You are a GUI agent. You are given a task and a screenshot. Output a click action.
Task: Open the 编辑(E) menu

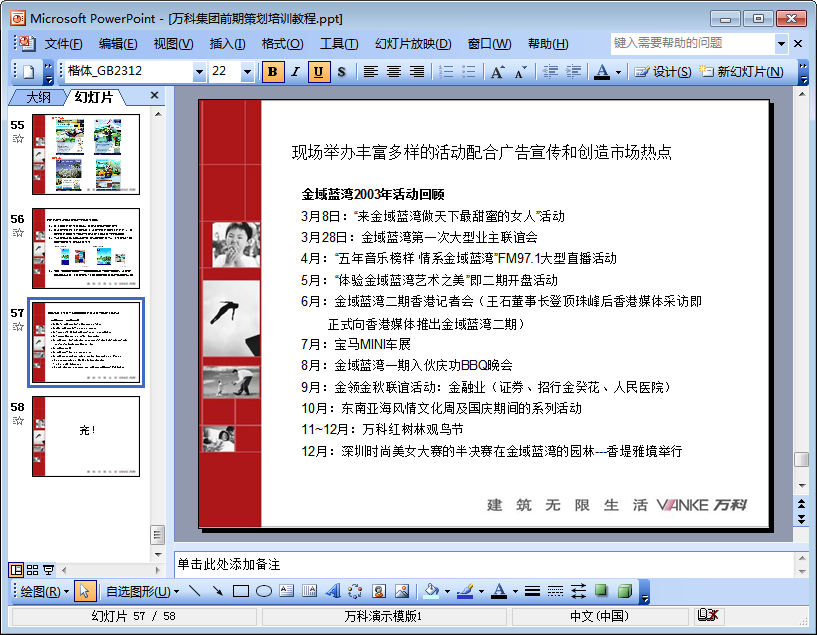(x=118, y=44)
